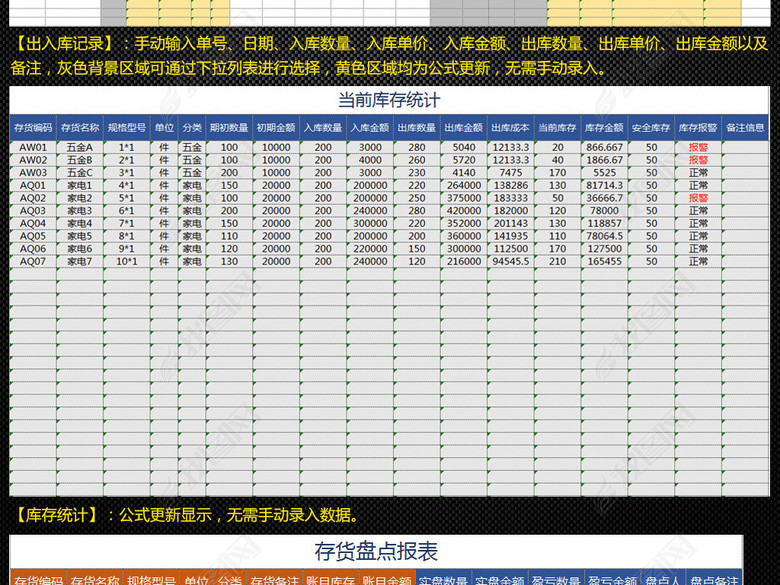This screenshot has width=780, height=585.
Task: Click the stock amount 1866.67
Action: pos(604,160)
